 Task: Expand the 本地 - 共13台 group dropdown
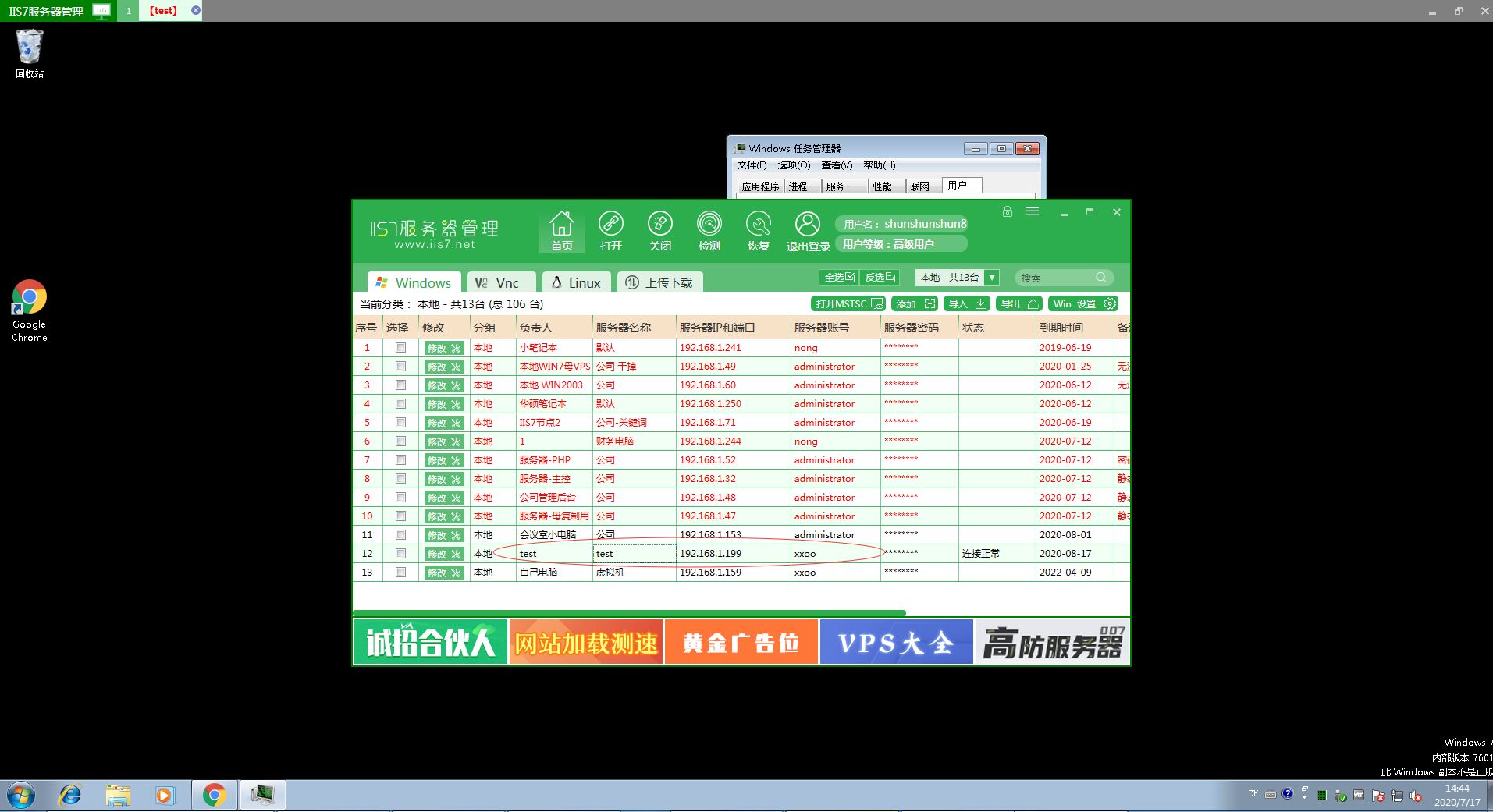pyautogui.click(x=992, y=278)
